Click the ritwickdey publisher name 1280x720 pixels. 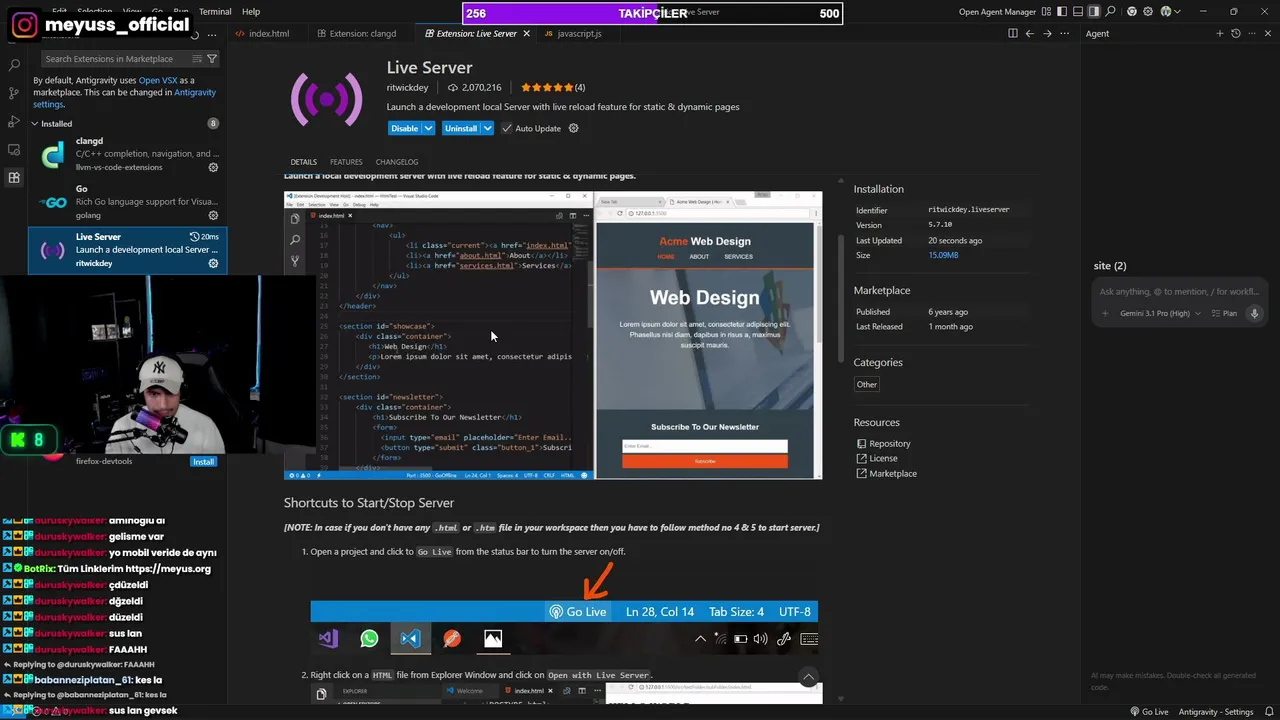pos(407,88)
